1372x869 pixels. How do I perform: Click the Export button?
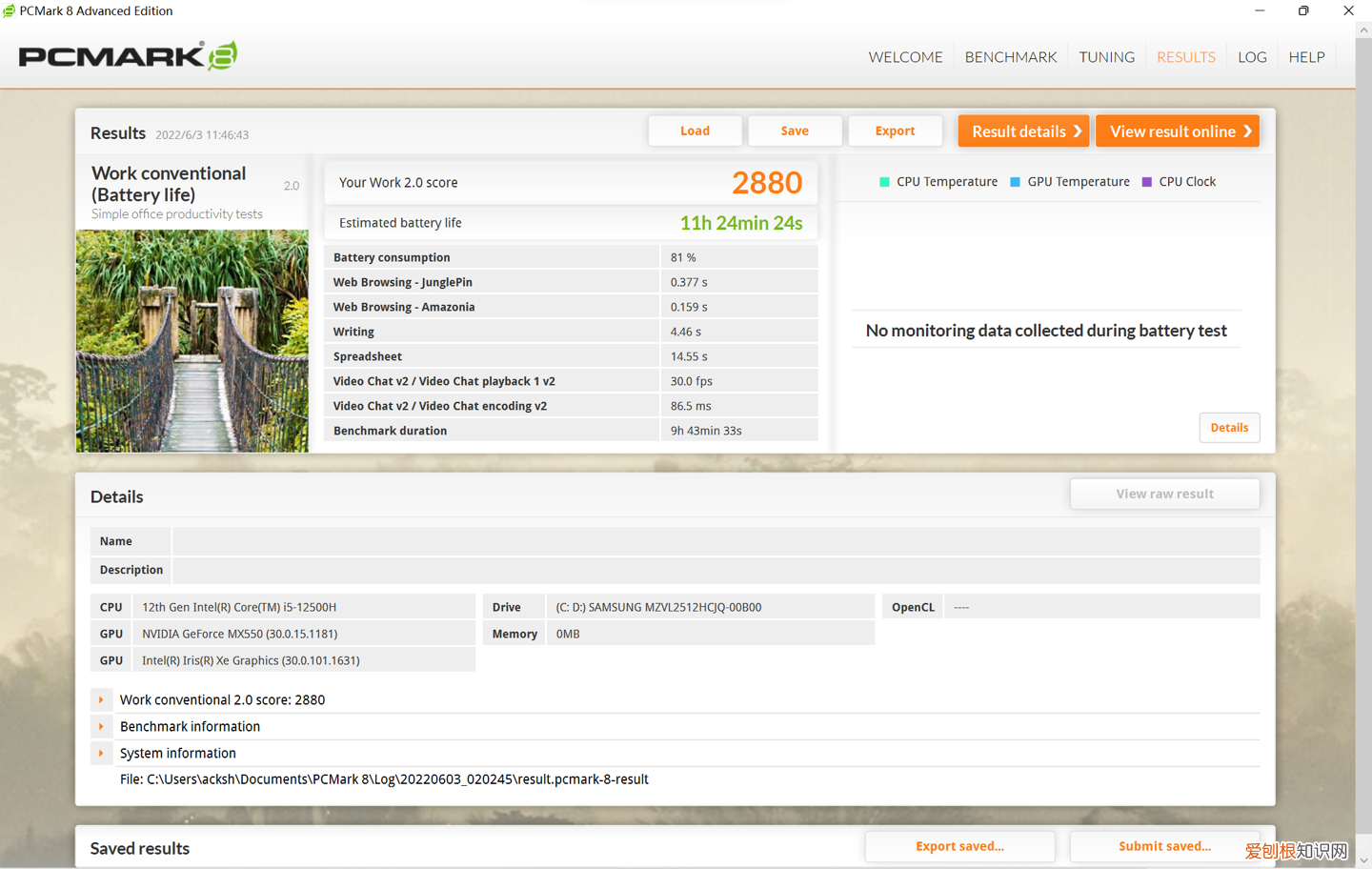point(895,131)
